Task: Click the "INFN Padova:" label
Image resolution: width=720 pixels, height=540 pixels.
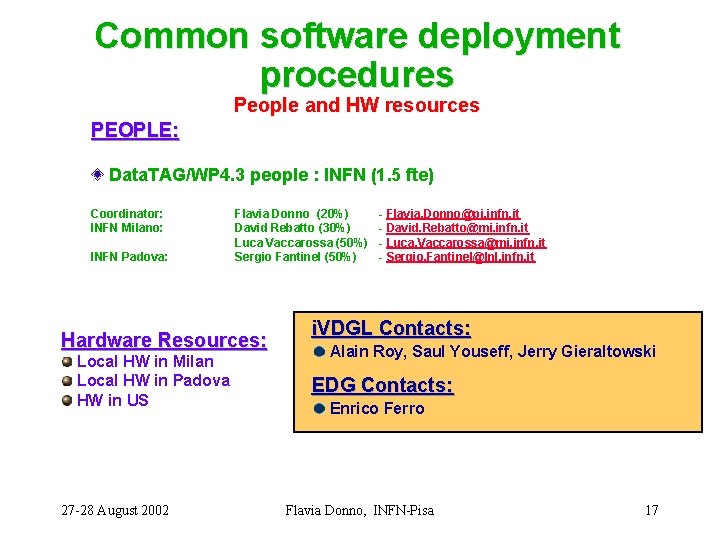Action: [129, 257]
